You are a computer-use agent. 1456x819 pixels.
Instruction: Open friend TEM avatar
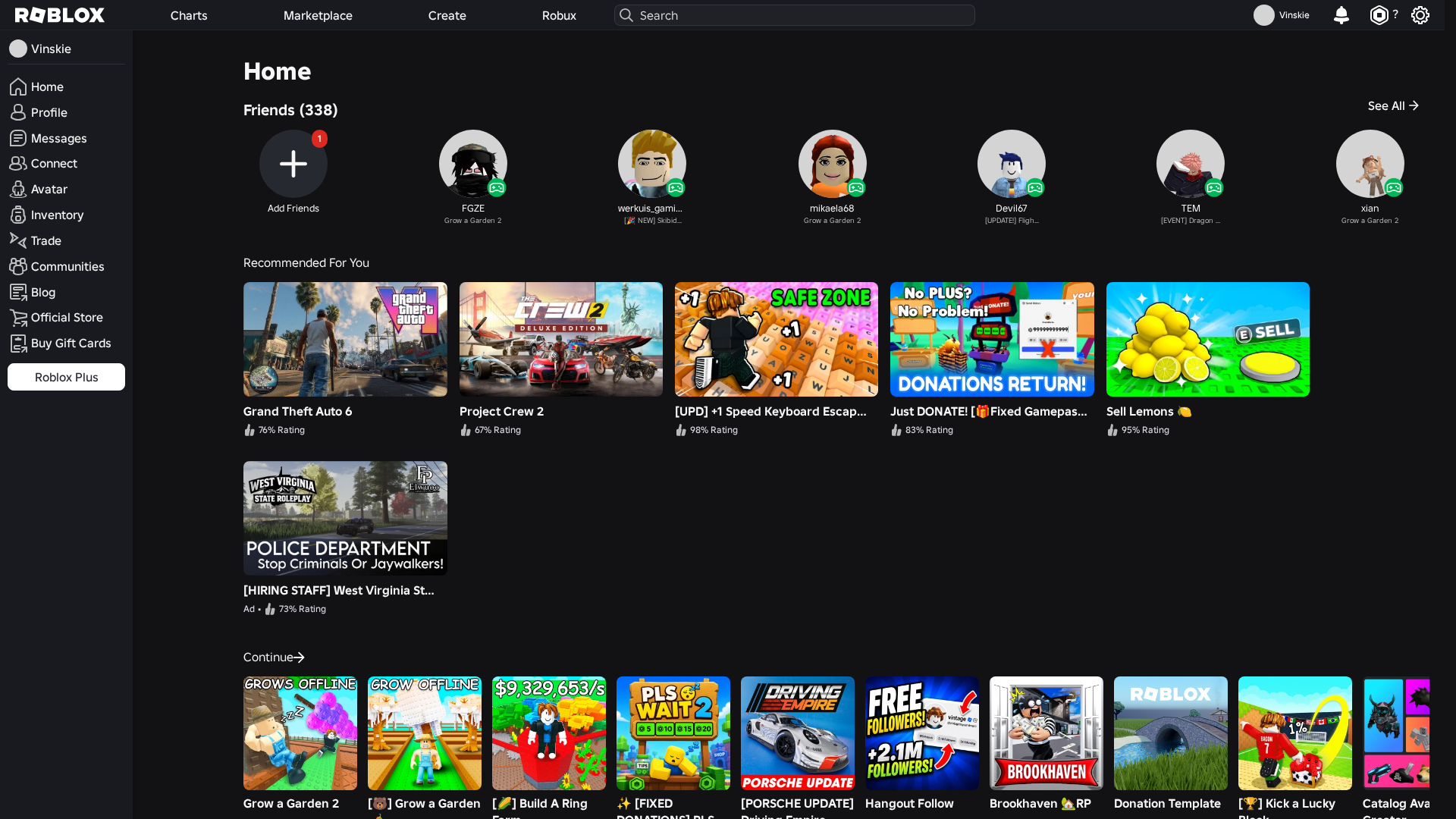tap(1191, 164)
